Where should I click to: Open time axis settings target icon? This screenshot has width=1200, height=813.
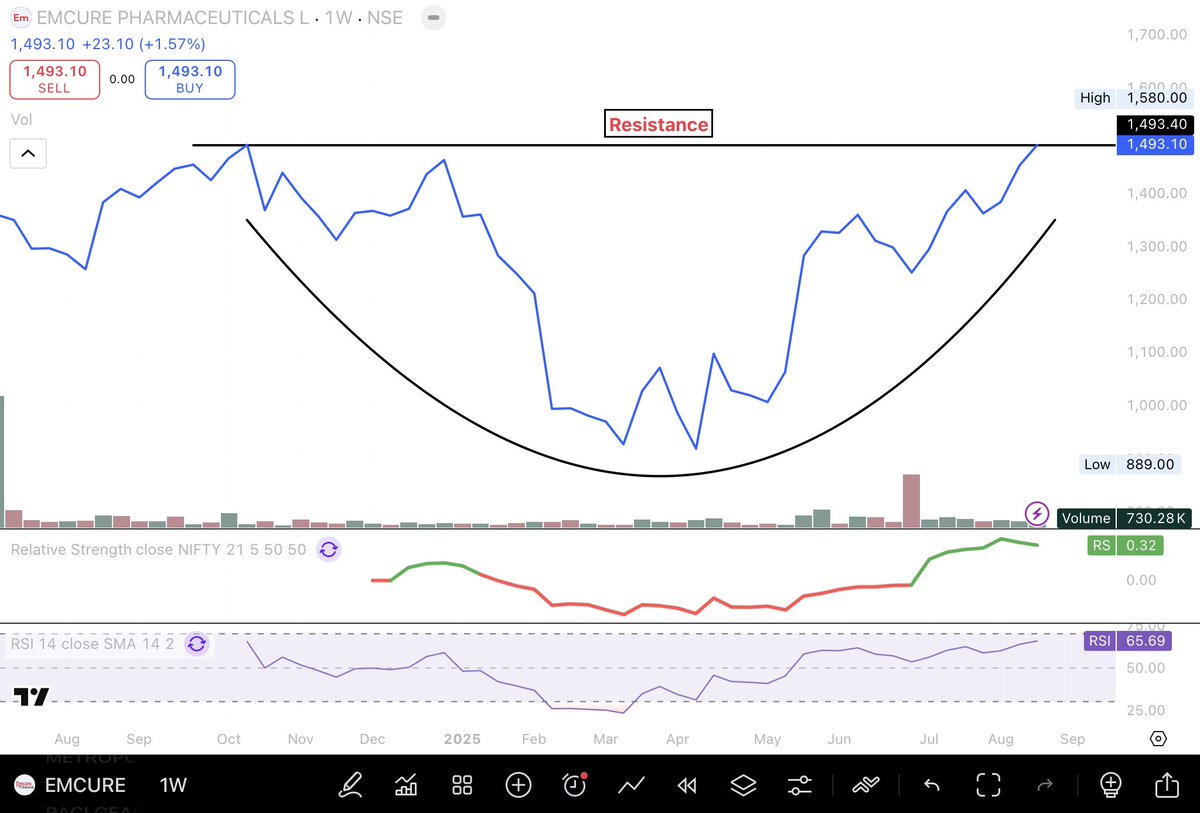tap(1158, 739)
